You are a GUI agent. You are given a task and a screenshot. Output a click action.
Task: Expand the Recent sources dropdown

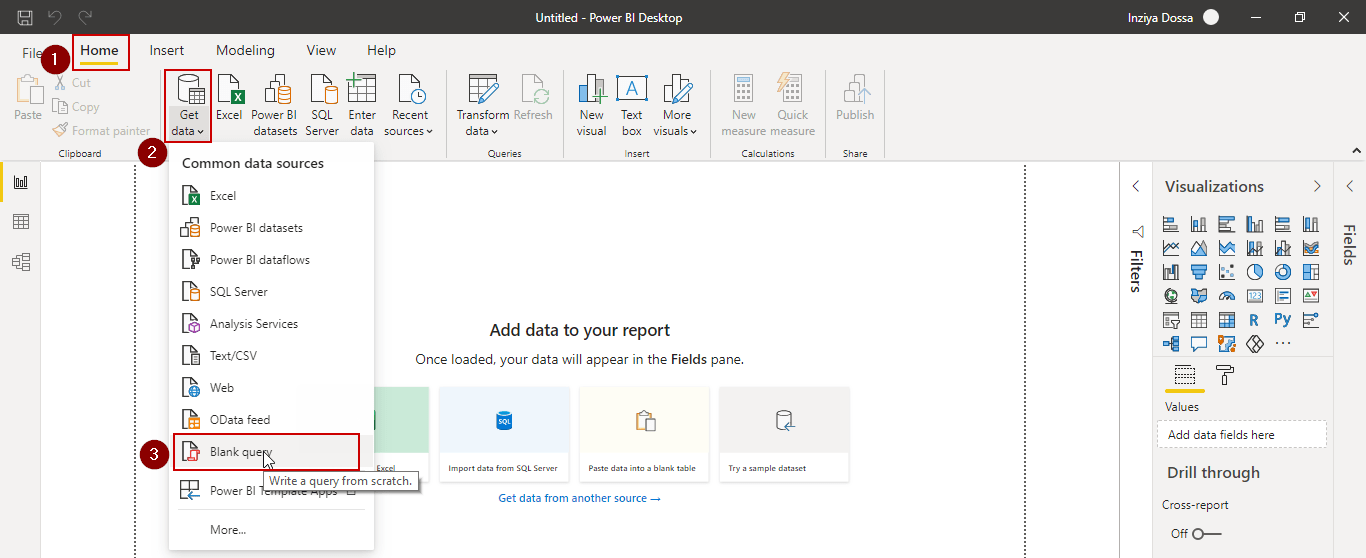click(409, 105)
